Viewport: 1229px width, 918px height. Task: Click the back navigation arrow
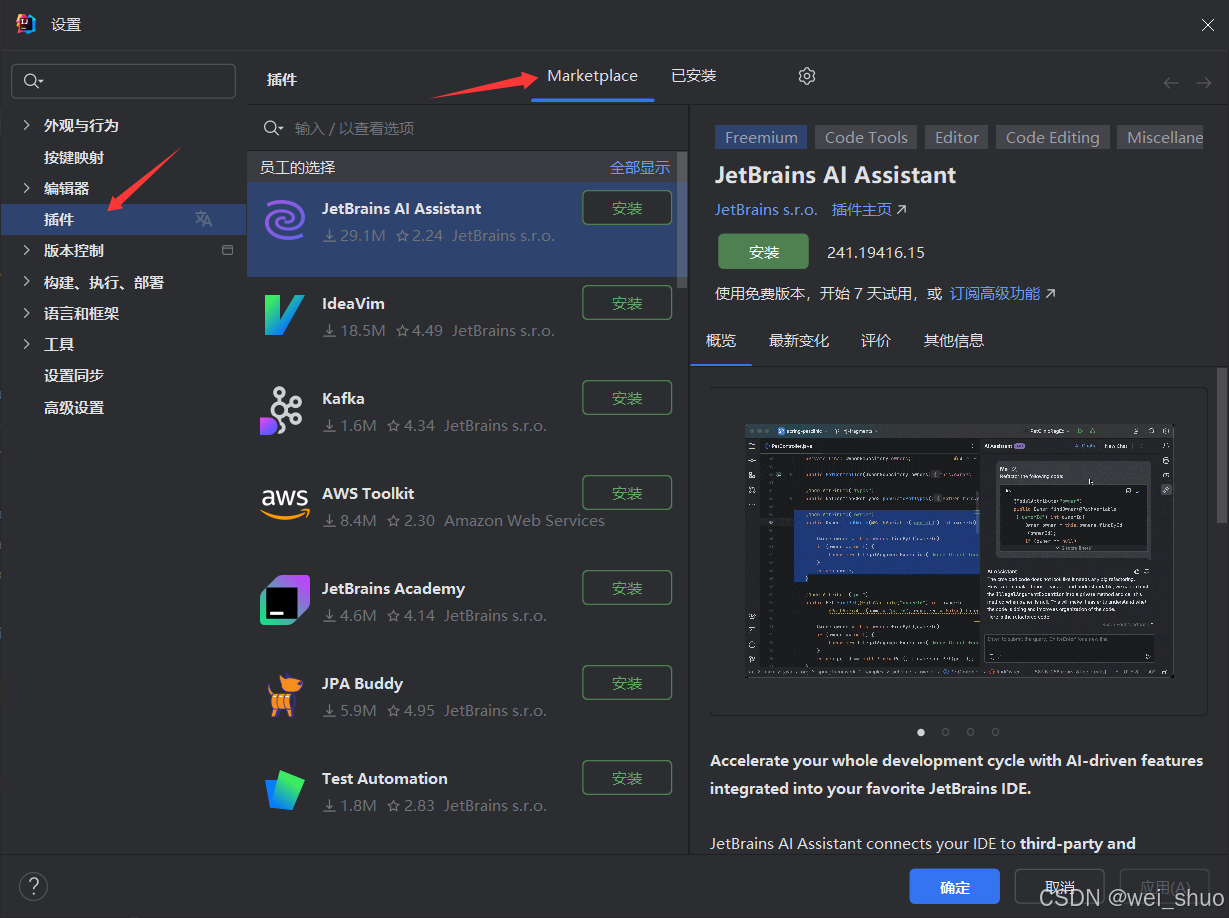coord(1171,83)
